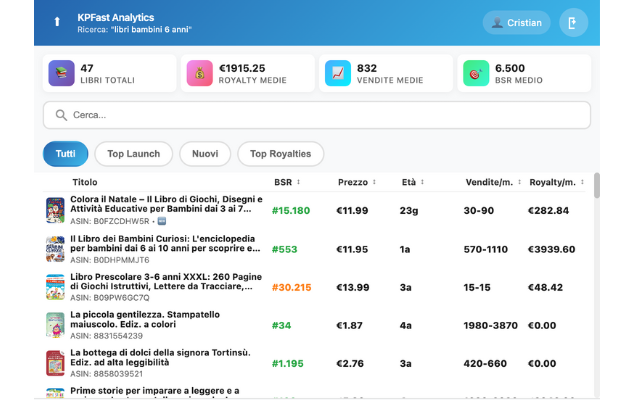Click the small badge icon after ASIN B0FZCDHW5R
Viewport: 640px width, 400px height.
[x=162, y=221]
